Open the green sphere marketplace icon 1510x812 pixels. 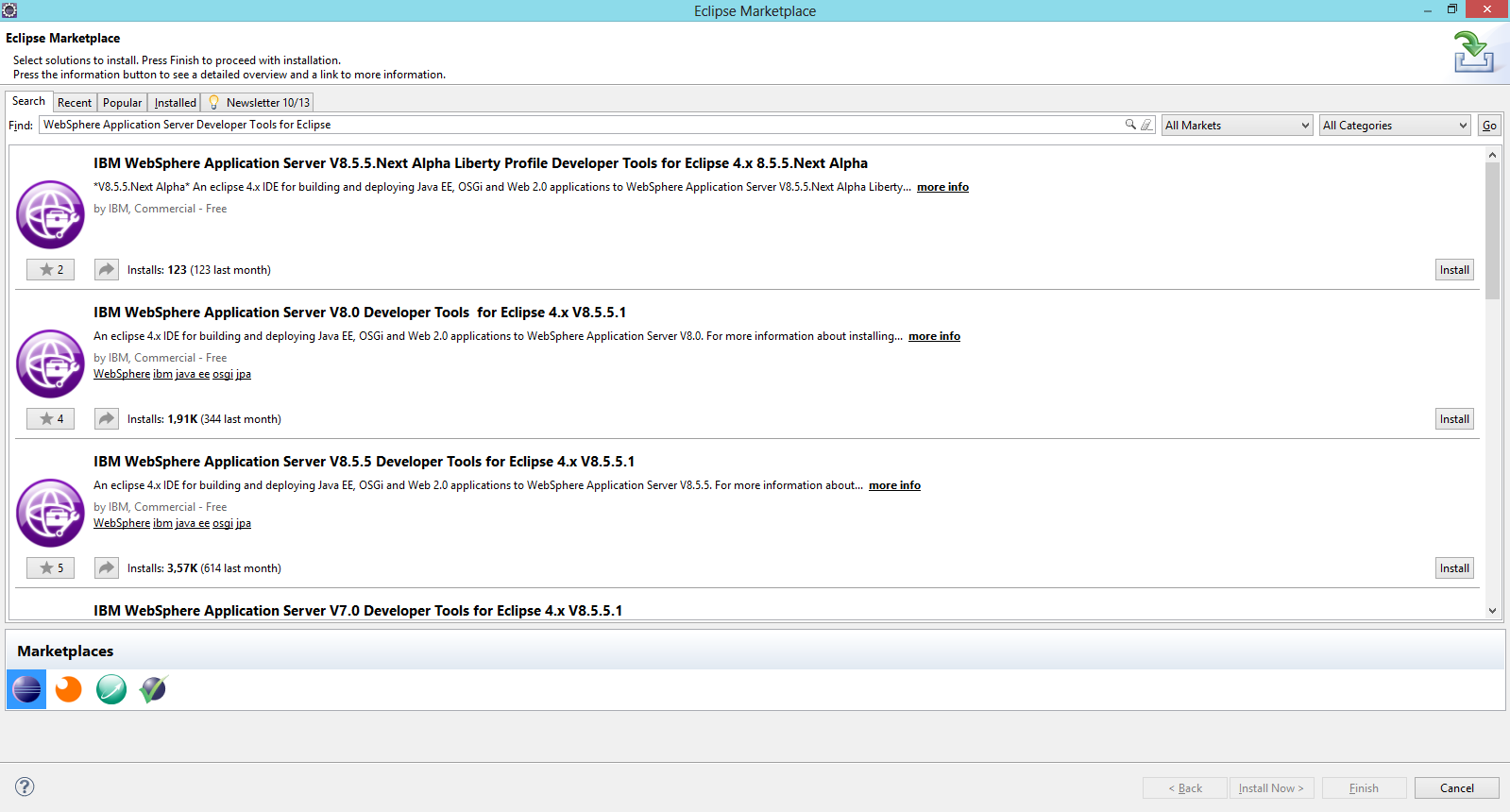pyautogui.click(x=111, y=689)
